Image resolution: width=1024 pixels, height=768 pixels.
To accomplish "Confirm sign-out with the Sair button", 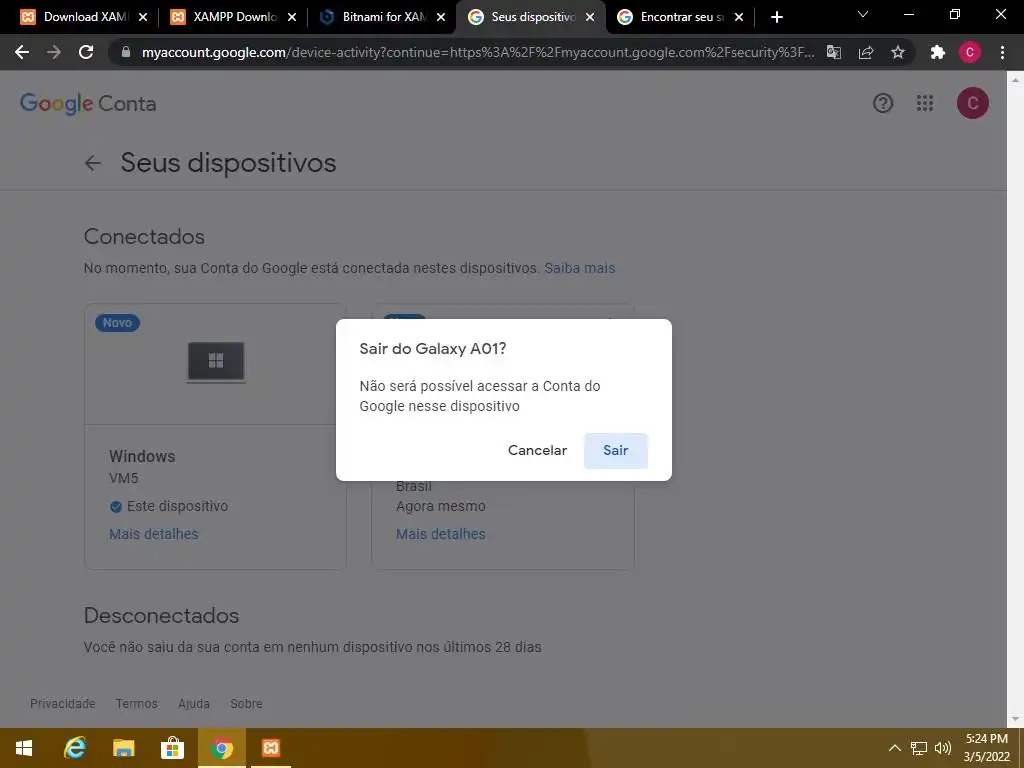I will click(615, 451).
